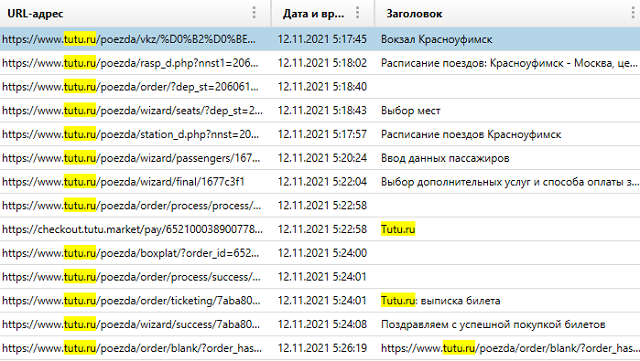This screenshot has width=640, height=361.
Task: Click date 12.11.2021 5:17:57
Action: click(x=322, y=134)
